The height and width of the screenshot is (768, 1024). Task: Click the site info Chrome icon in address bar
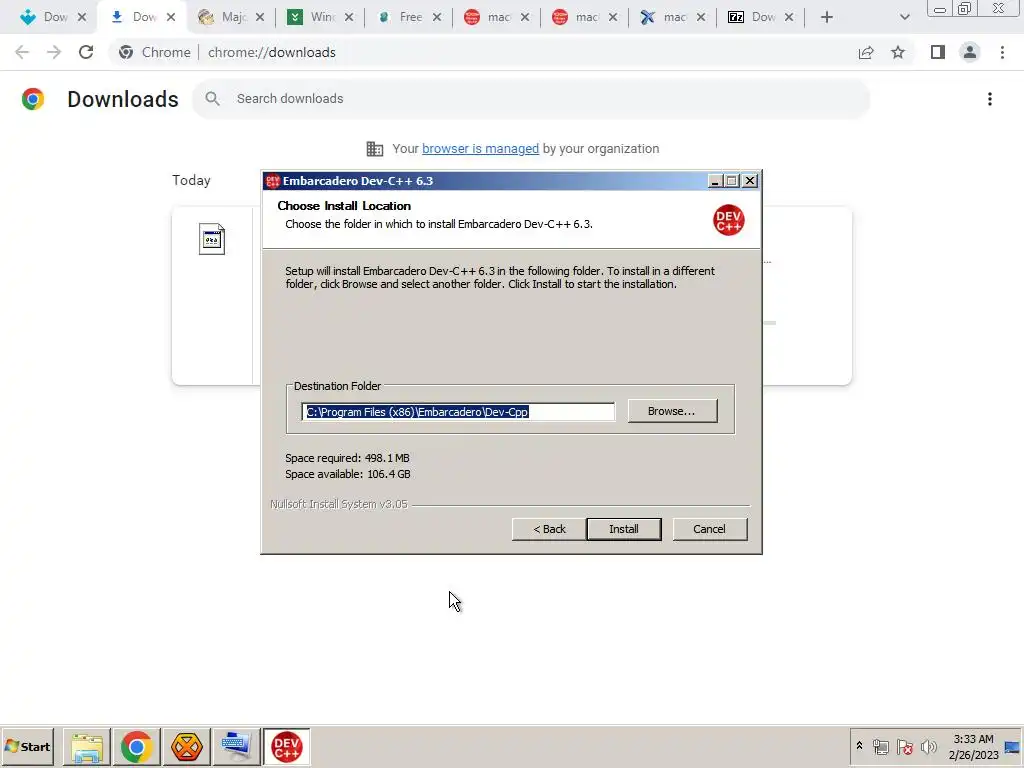click(126, 52)
